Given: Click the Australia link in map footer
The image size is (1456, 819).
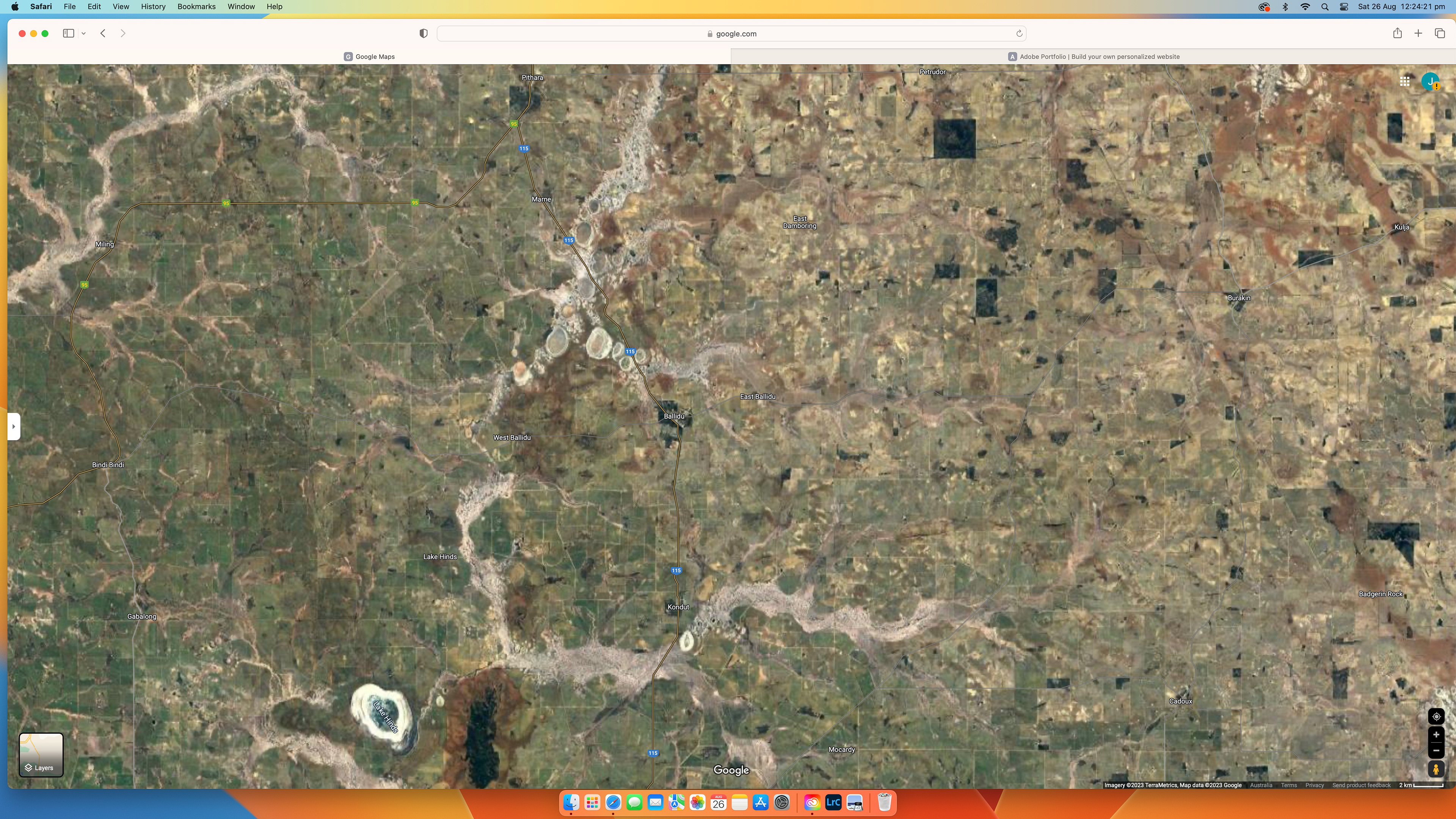Looking at the screenshot, I should [x=1261, y=785].
